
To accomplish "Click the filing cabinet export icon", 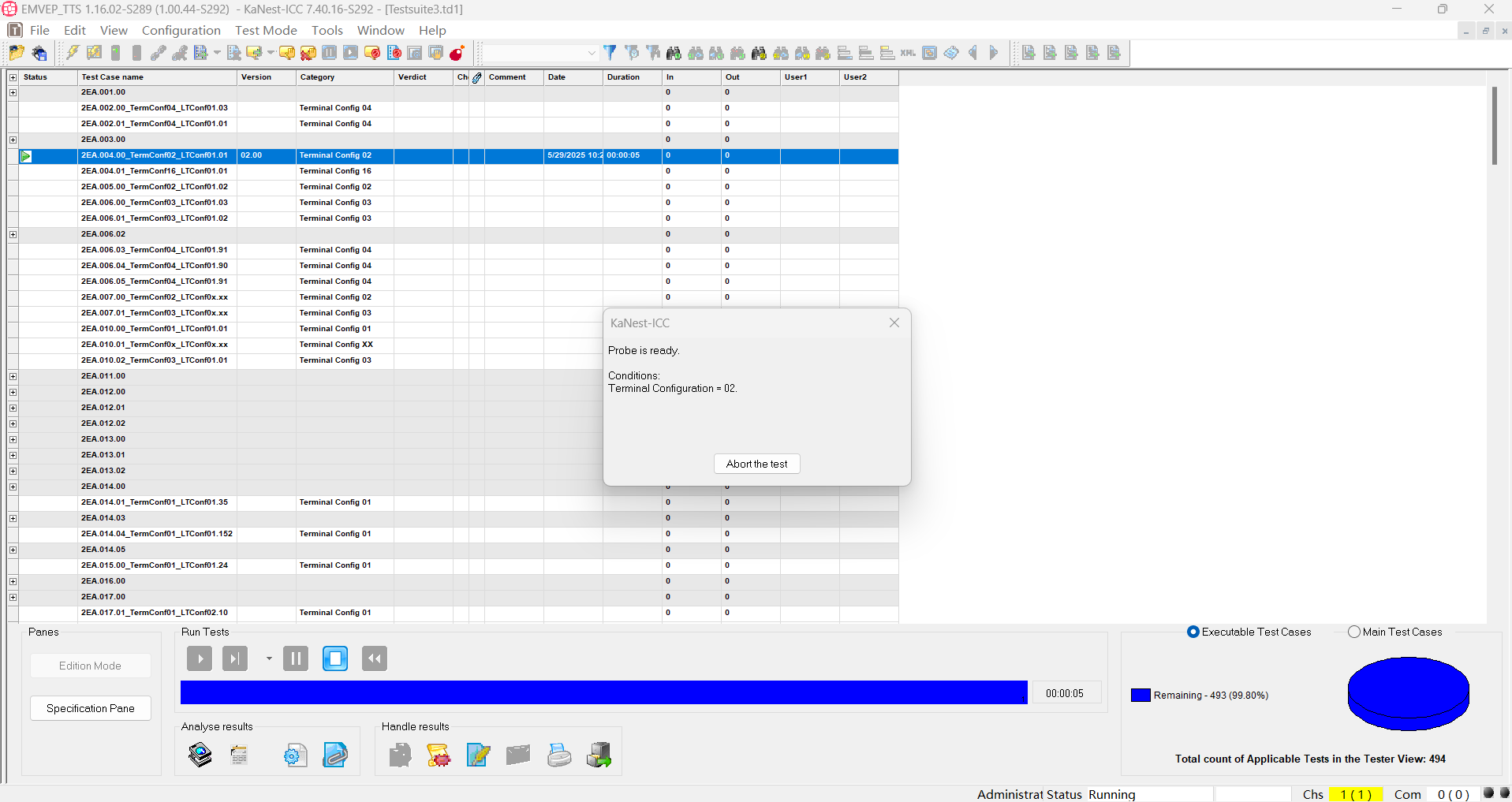I will pos(599,755).
